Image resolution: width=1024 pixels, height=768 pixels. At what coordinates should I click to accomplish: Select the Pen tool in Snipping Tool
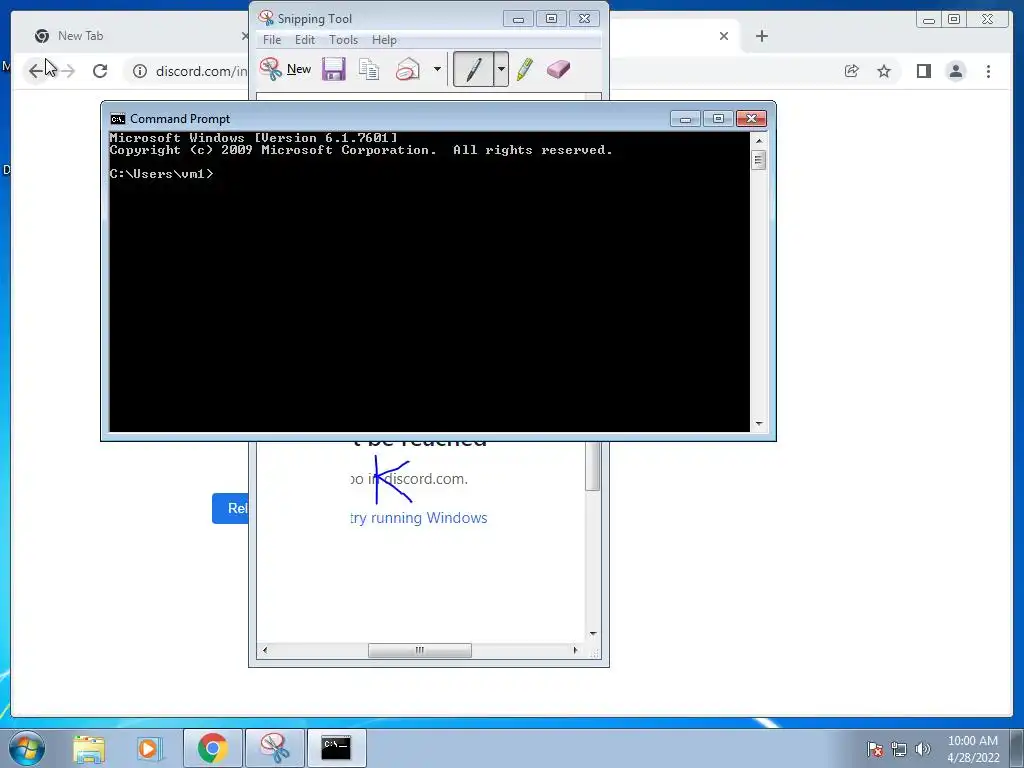pyautogui.click(x=473, y=69)
